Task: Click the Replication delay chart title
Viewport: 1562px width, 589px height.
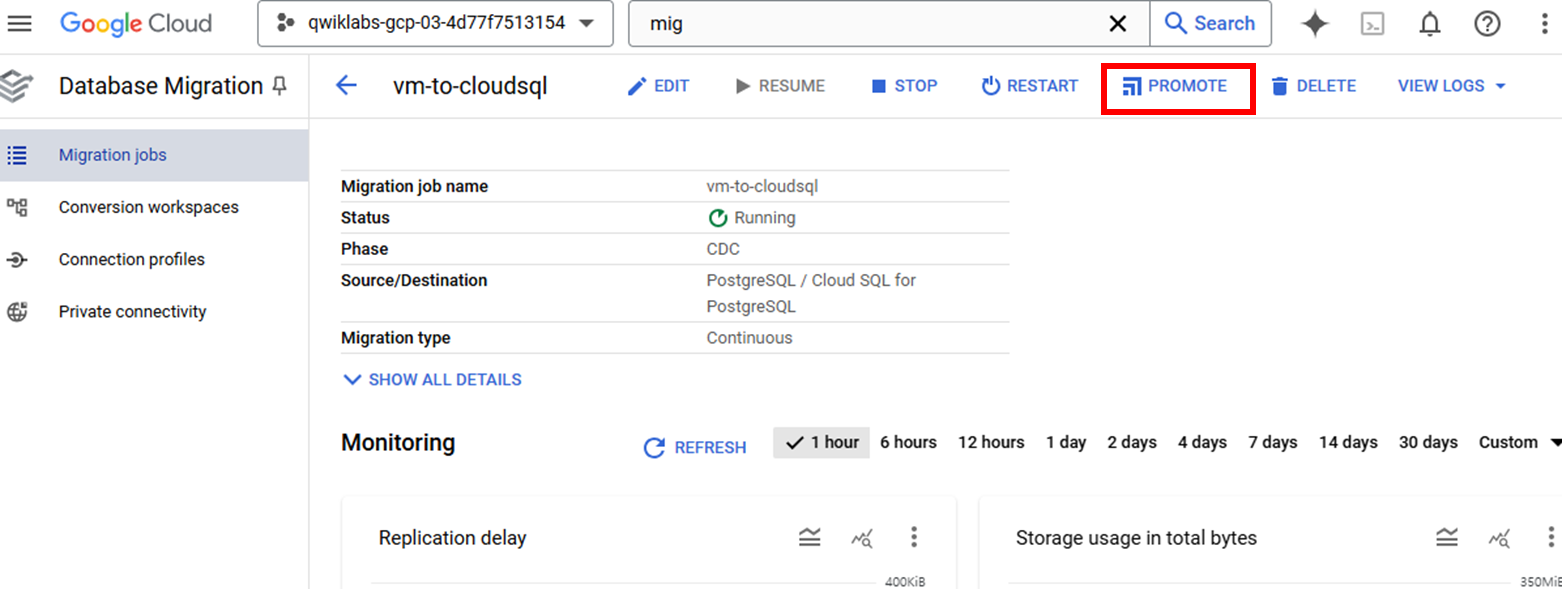Action: pos(452,538)
